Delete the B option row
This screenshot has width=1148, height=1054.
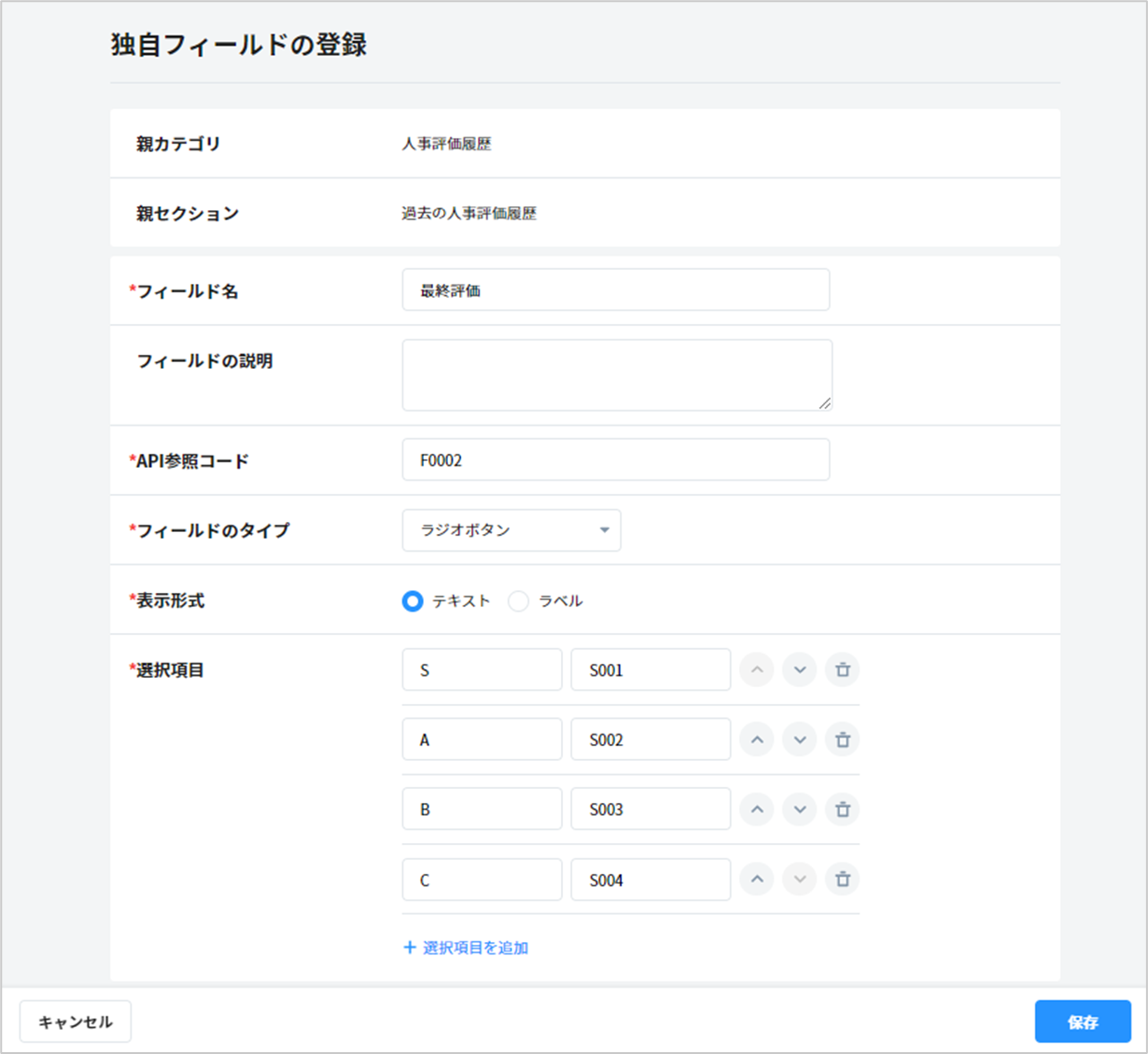pos(842,809)
